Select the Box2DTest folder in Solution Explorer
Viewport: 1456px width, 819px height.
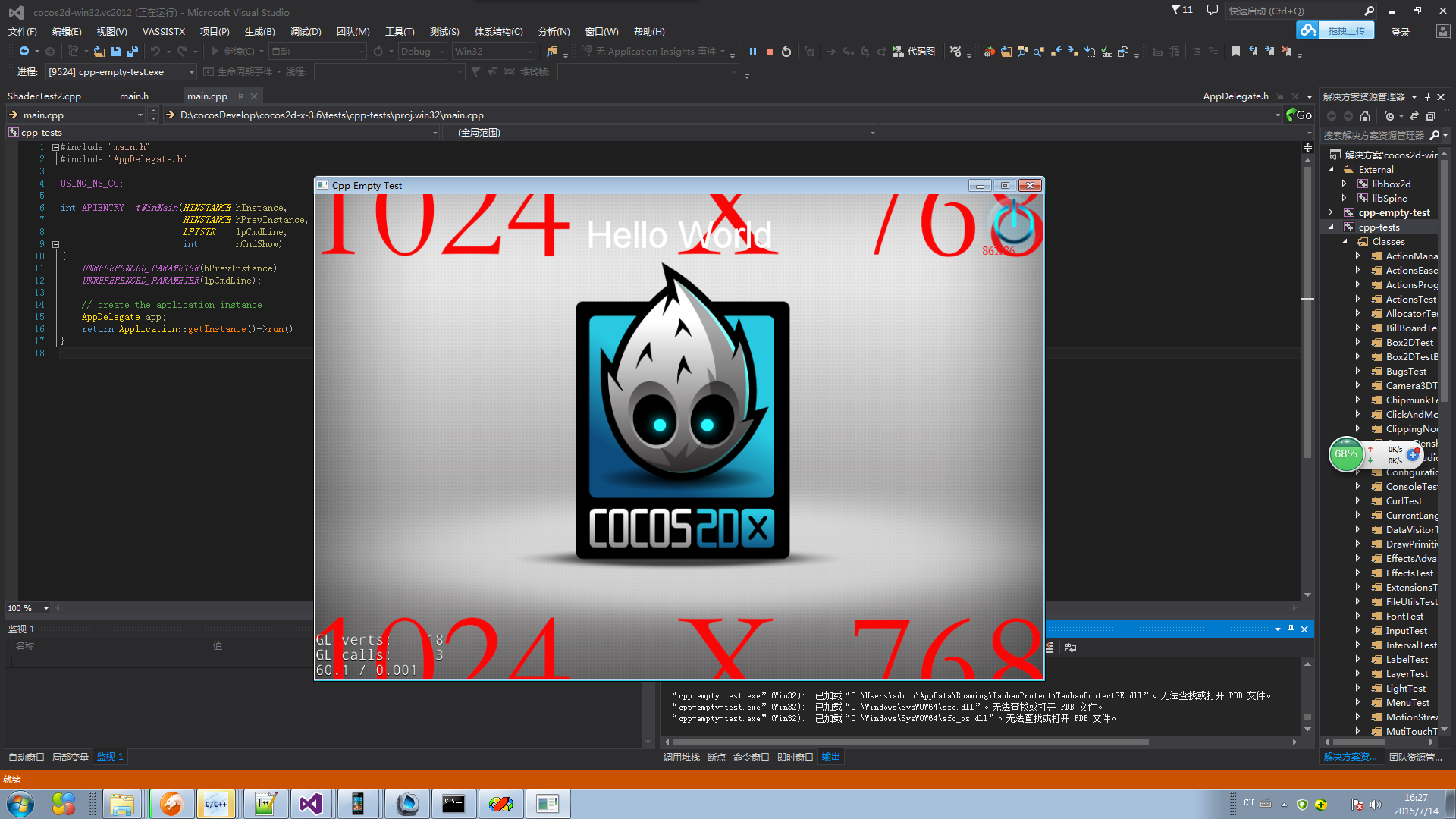coord(1410,343)
